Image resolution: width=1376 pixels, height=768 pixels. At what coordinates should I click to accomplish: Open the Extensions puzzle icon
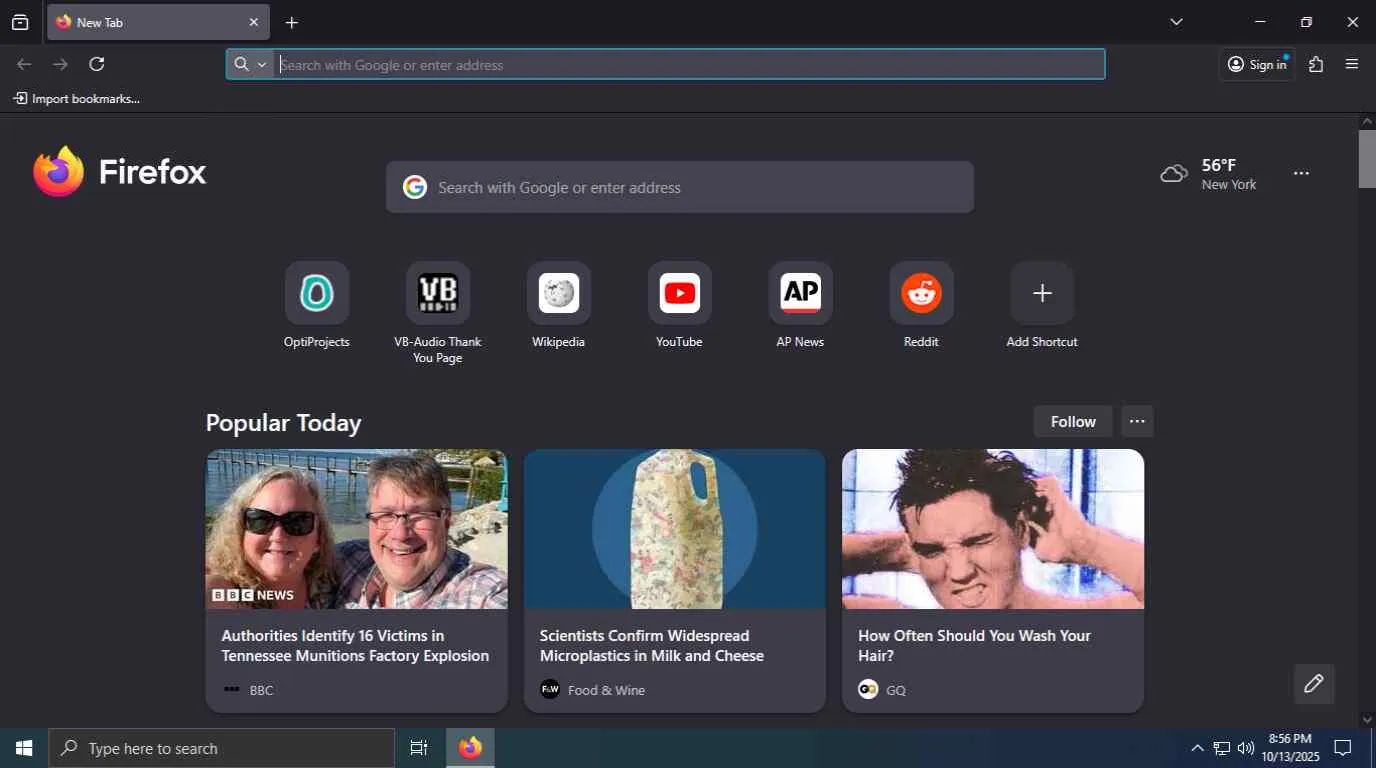tap(1316, 64)
